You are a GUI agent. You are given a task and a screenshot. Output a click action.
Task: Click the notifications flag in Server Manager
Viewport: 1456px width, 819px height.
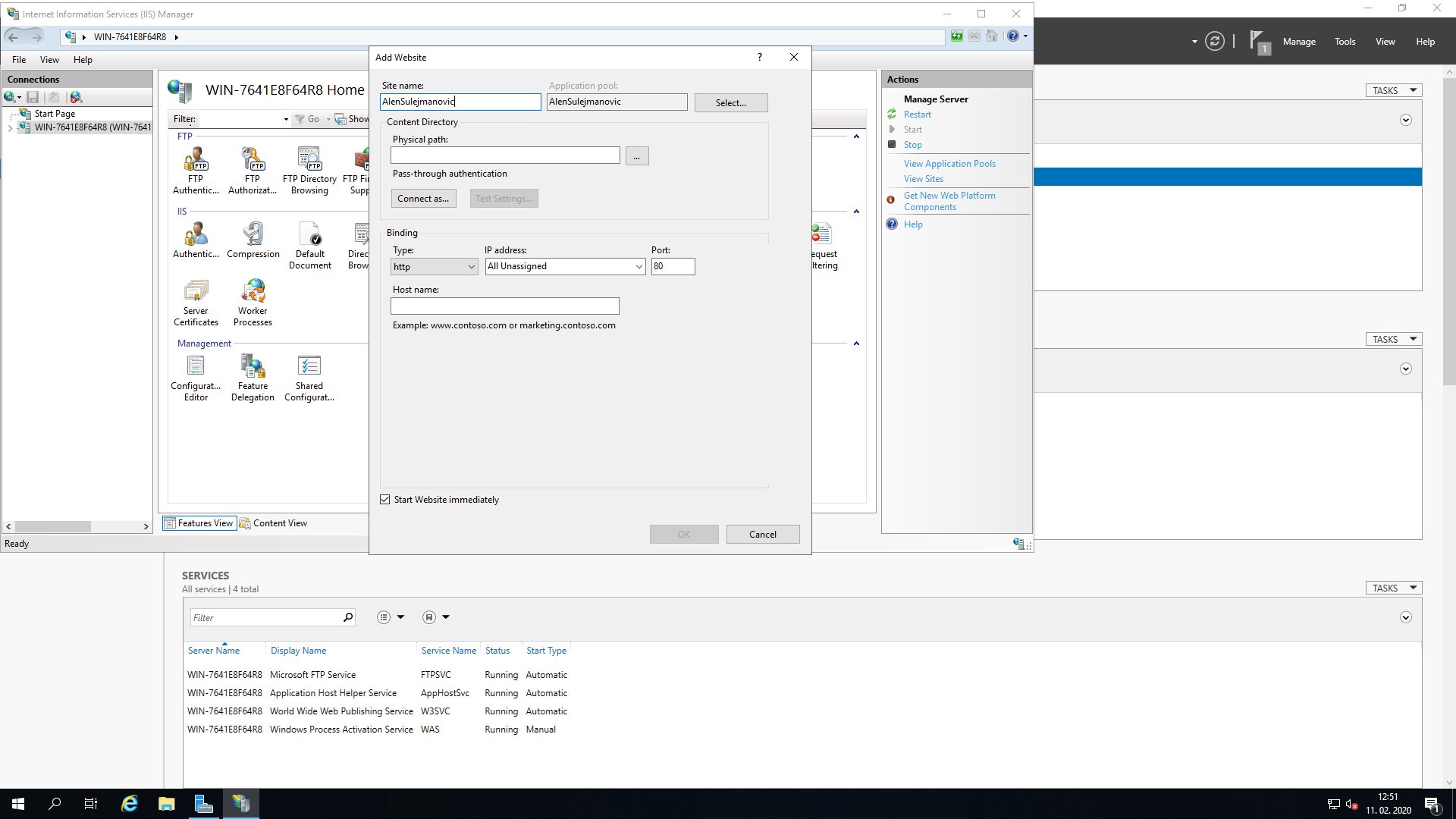pyautogui.click(x=1258, y=41)
